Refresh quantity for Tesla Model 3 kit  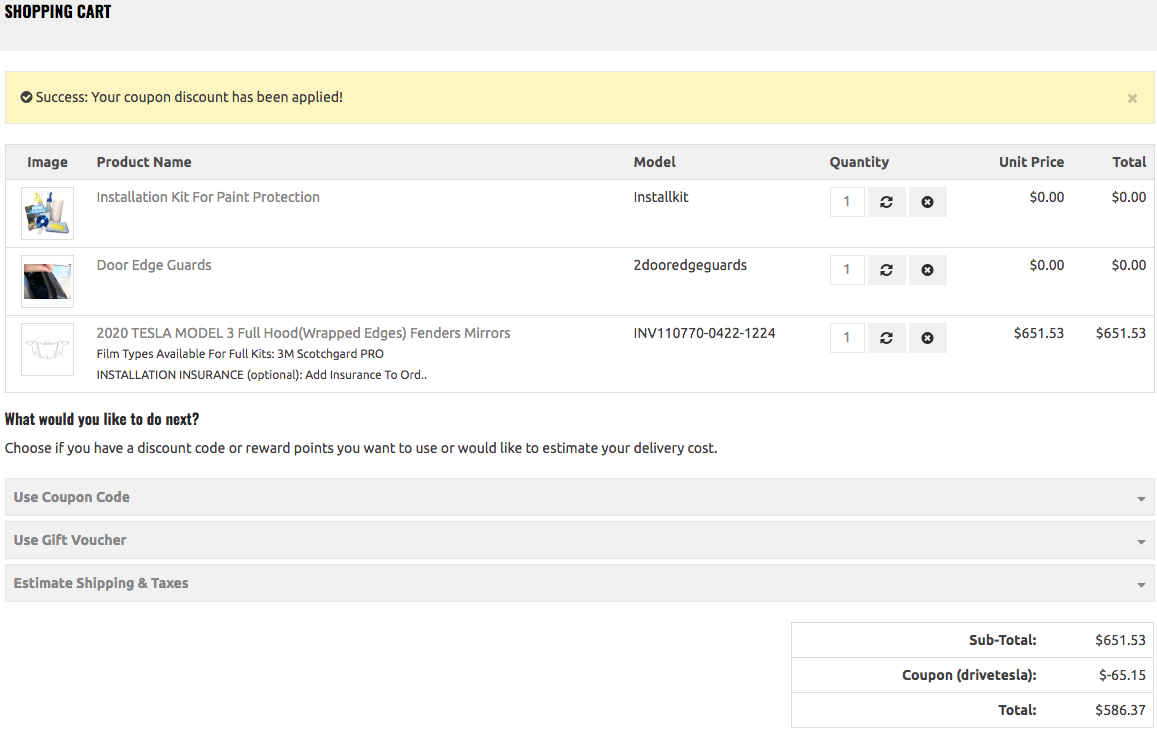point(886,338)
